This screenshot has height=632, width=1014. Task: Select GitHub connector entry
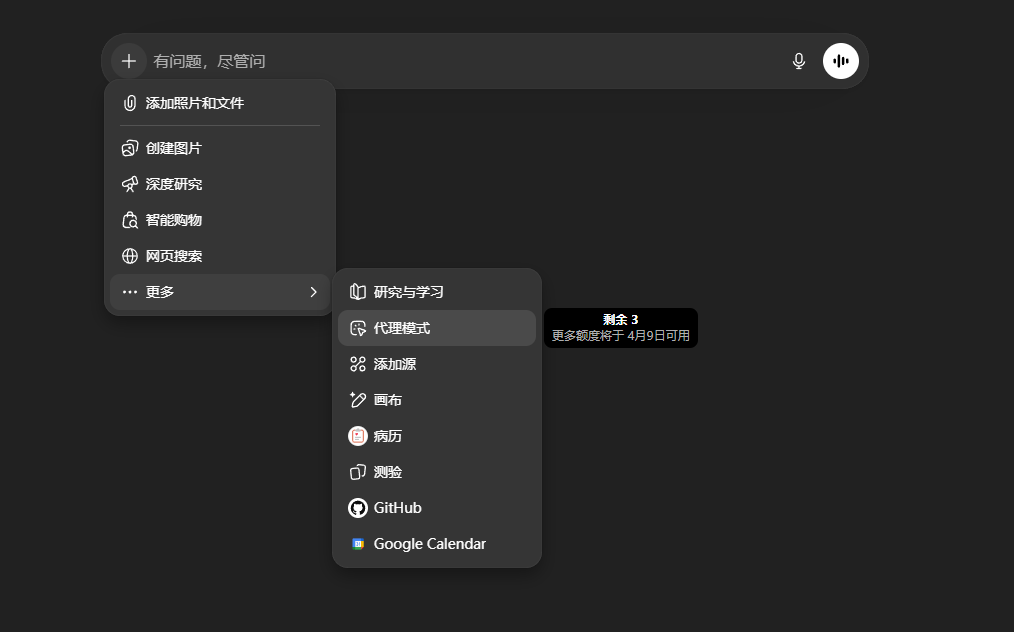coord(437,508)
